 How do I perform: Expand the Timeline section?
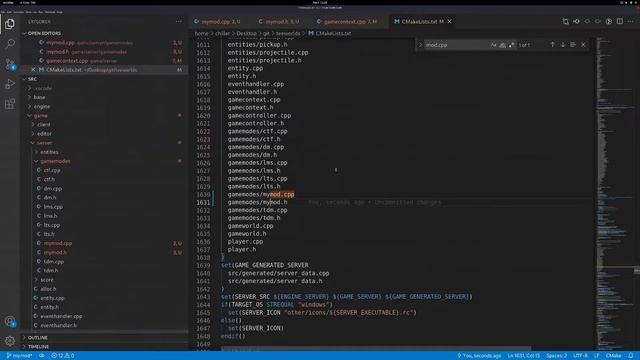tap(38, 347)
